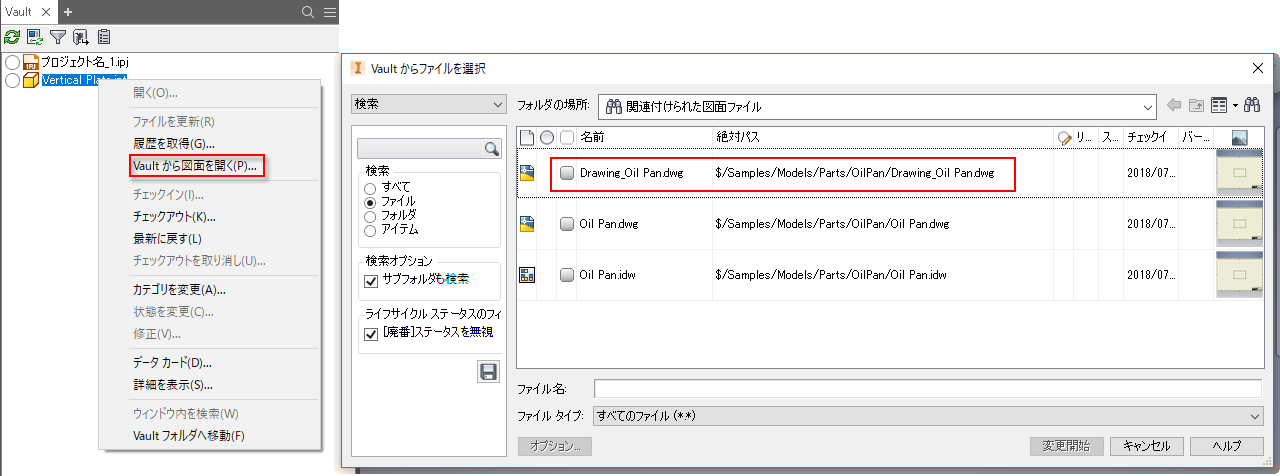Image resolution: width=1280 pixels, height=476 pixels.
Task: Toggle the select-all checkbox in list header
Action: [x=567, y=137]
